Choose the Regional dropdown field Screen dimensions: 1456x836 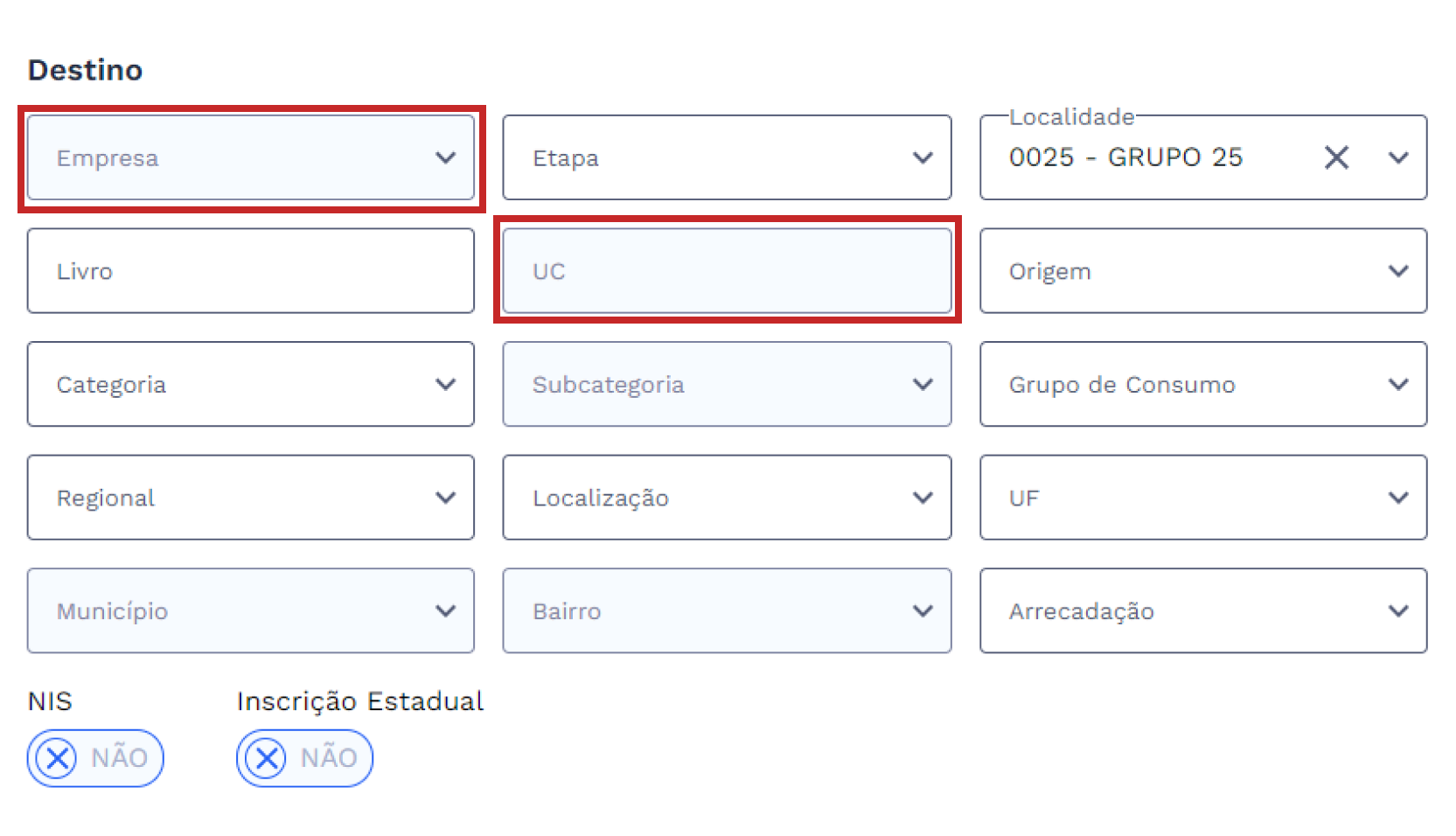251,498
